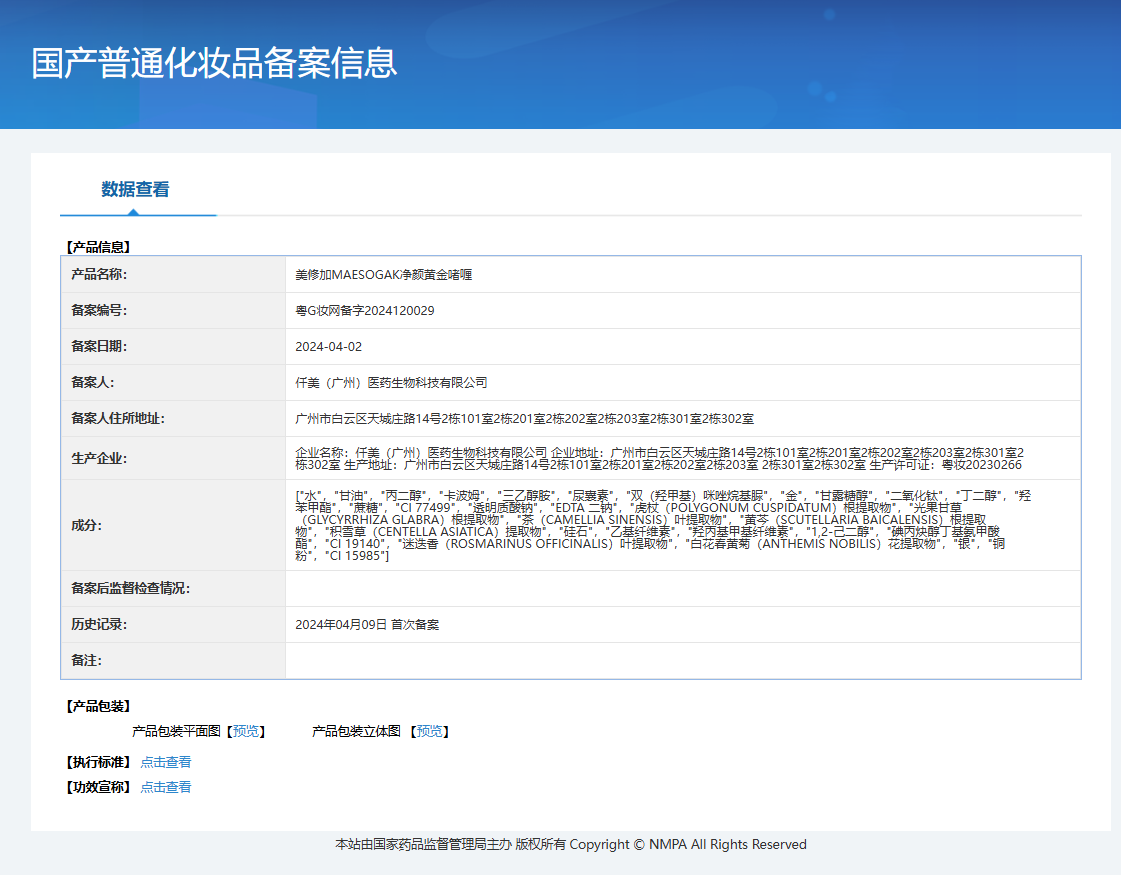
Task: Select product name 美修加MAESOGAK净颜黄金啫喱
Action: tap(383, 275)
